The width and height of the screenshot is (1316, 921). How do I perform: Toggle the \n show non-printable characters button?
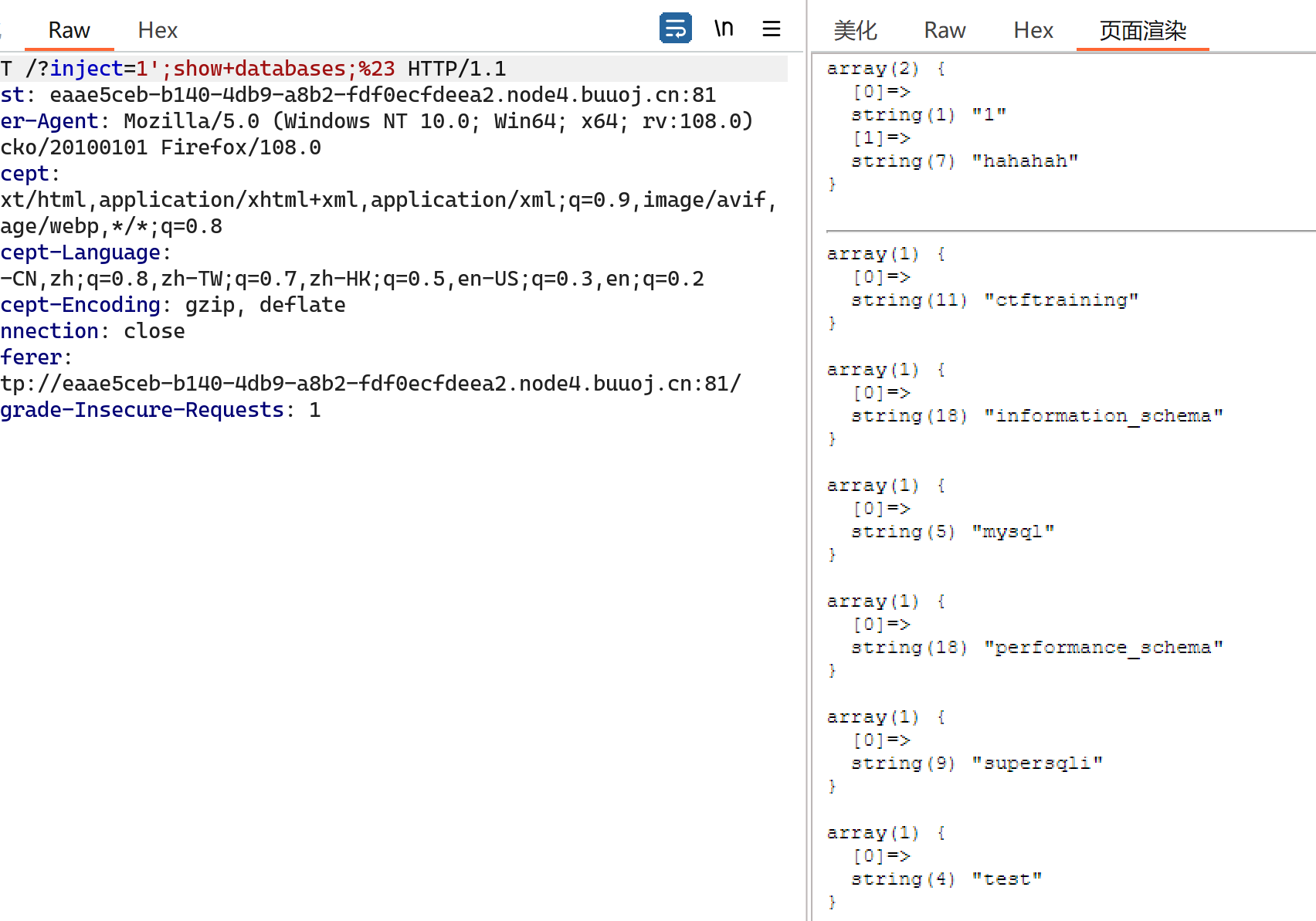pyautogui.click(x=724, y=29)
